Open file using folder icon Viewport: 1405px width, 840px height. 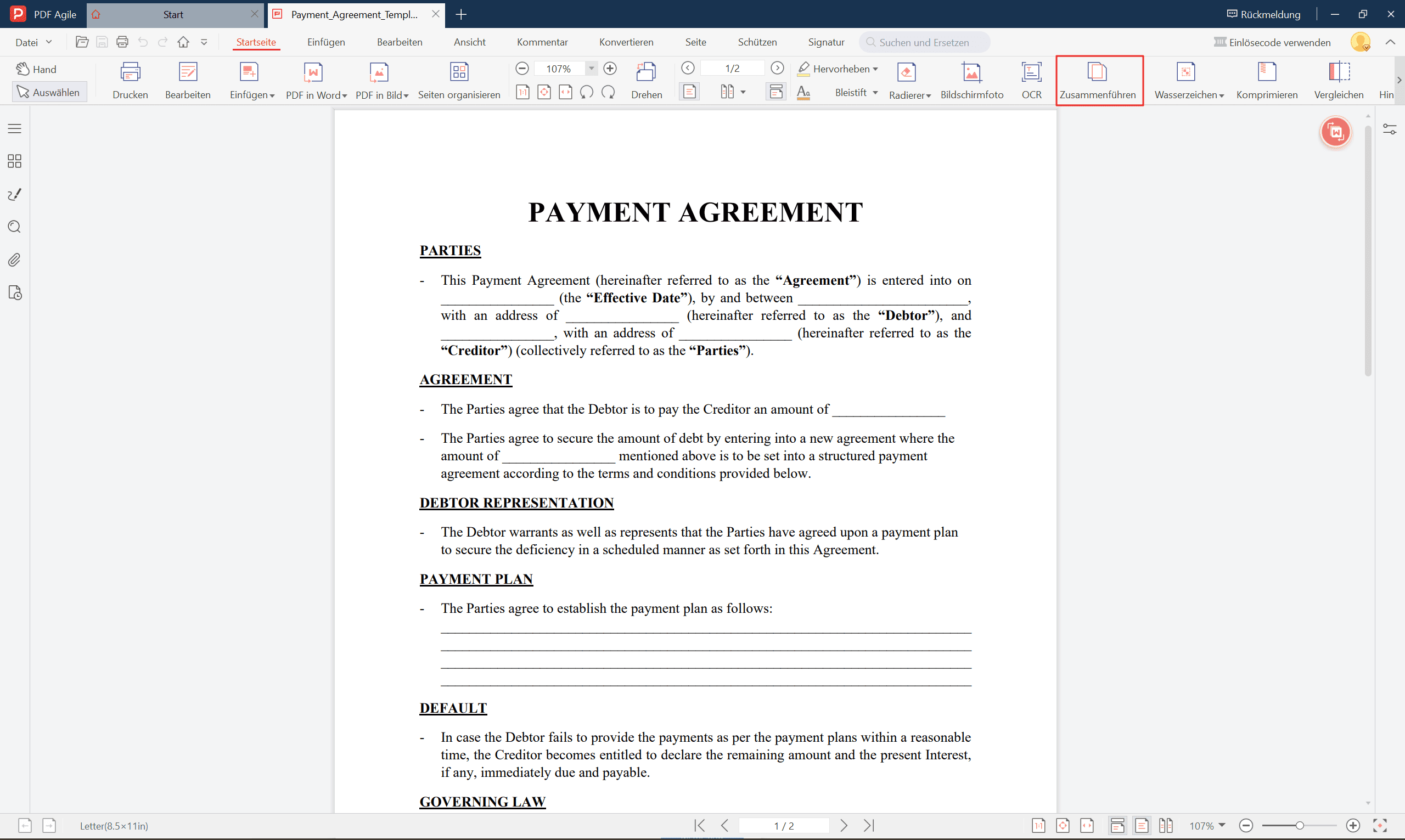pyautogui.click(x=82, y=42)
